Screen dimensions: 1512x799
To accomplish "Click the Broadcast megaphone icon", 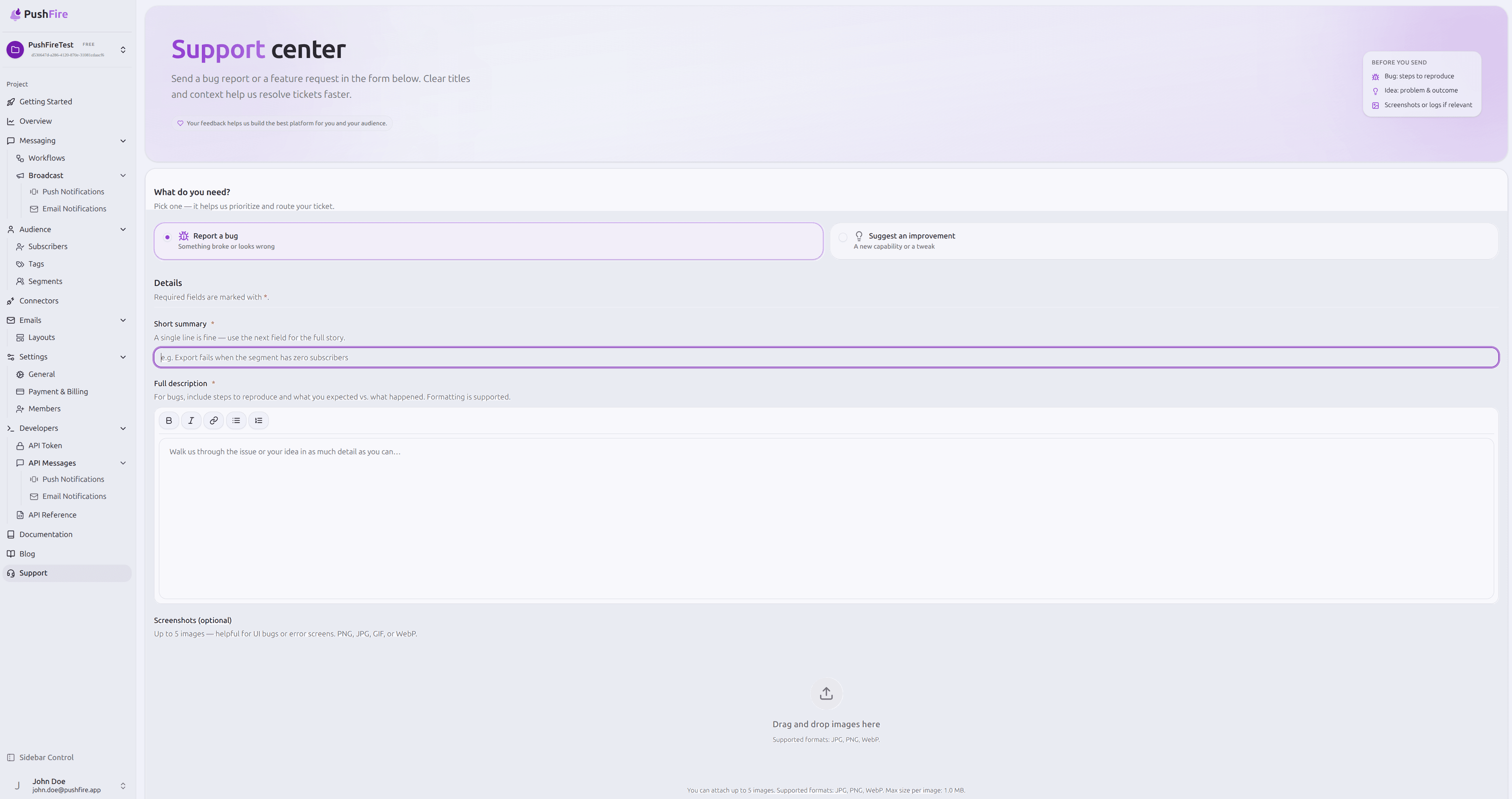I will coord(20,176).
